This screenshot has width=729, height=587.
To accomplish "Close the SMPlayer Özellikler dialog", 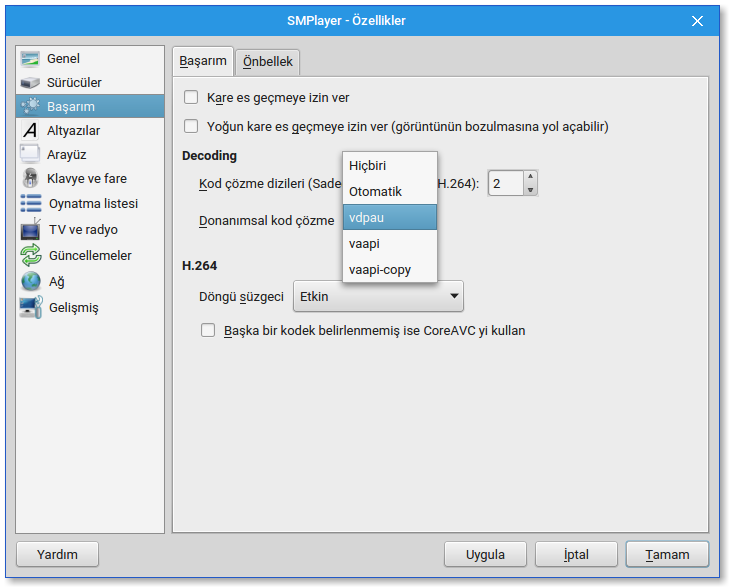I will [x=697, y=21].
